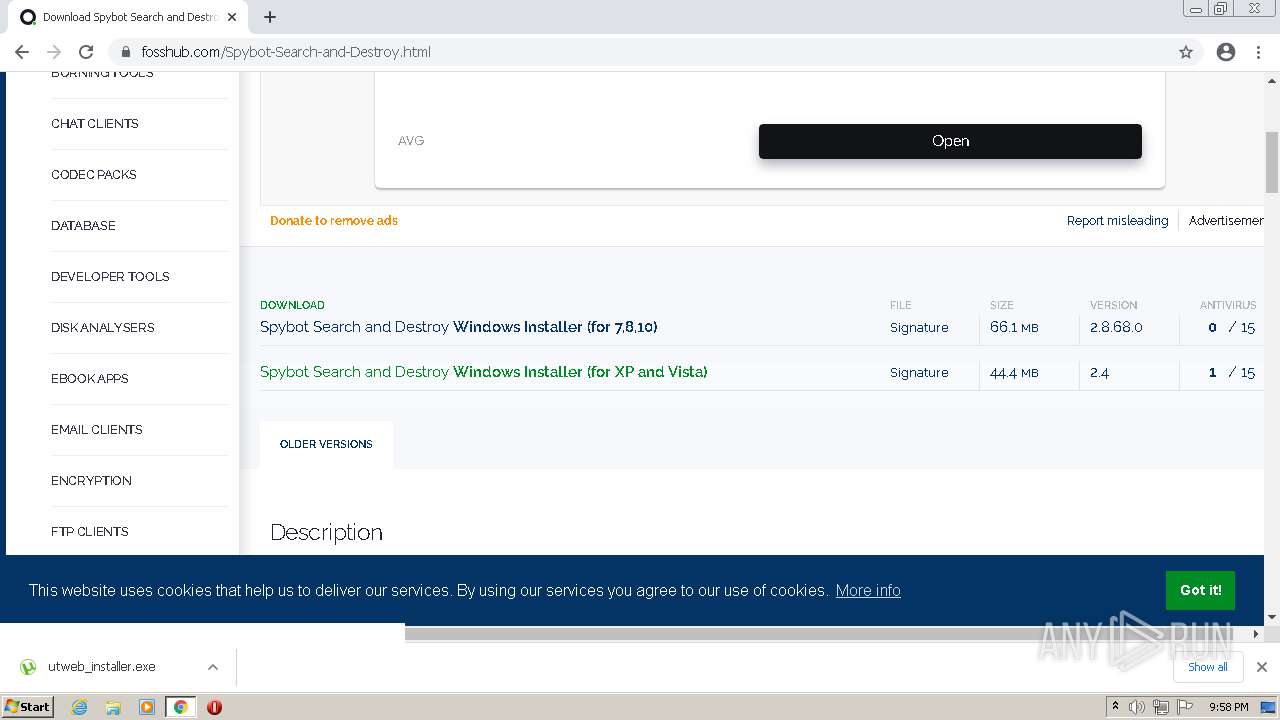Open the Older Versions tab

[x=326, y=444]
